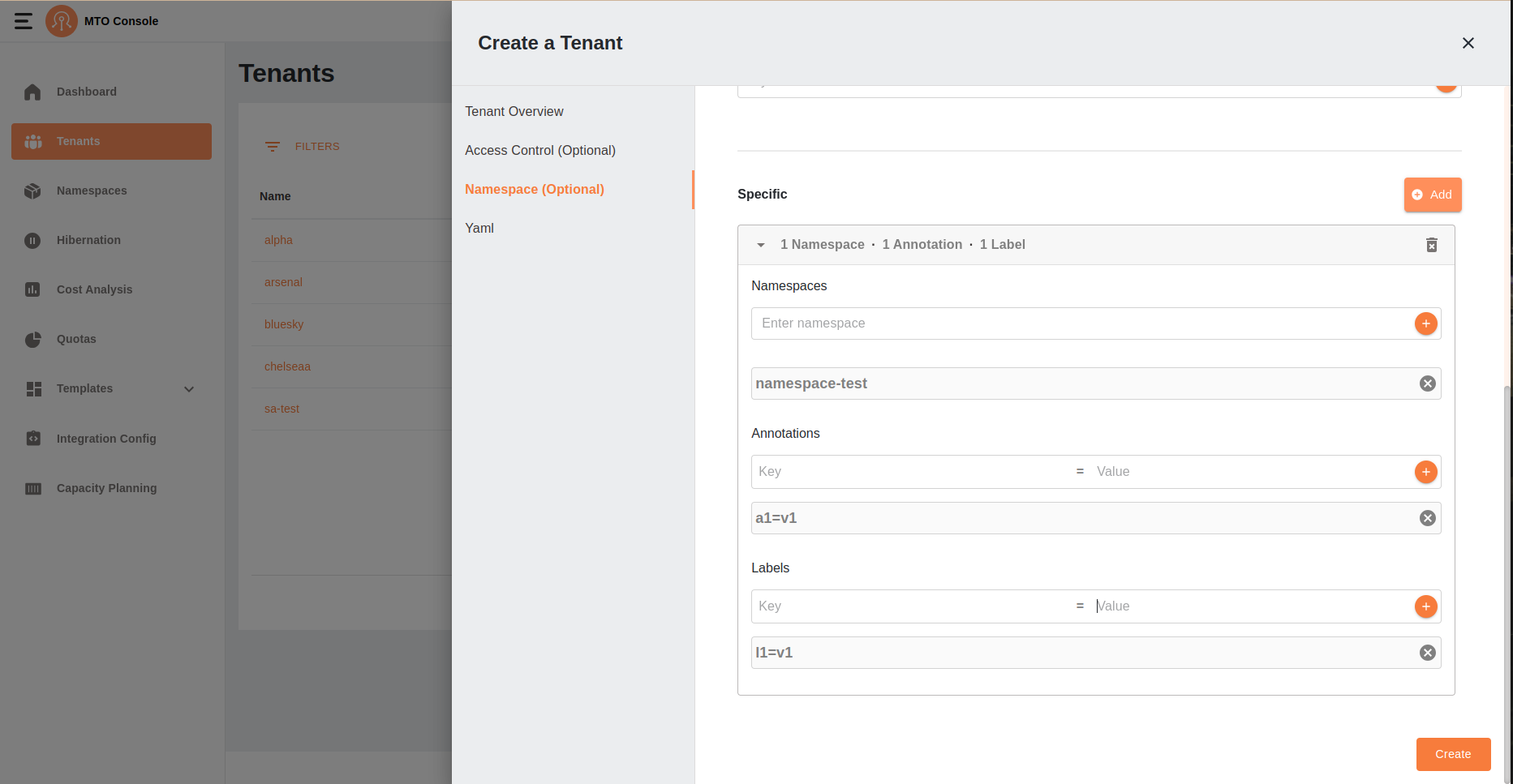This screenshot has width=1513, height=784.
Task: Delete the specific namespace entry via trash icon
Action: 1432,245
